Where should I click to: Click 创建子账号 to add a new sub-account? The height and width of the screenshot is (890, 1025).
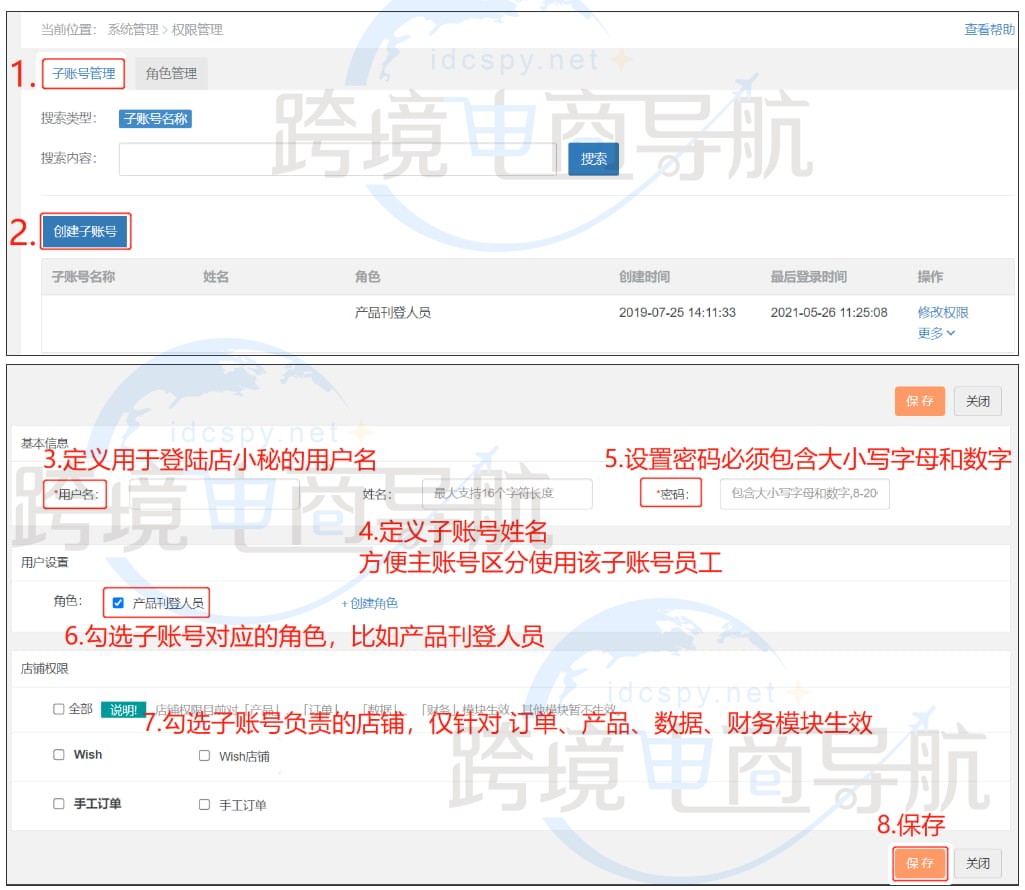click(x=86, y=229)
